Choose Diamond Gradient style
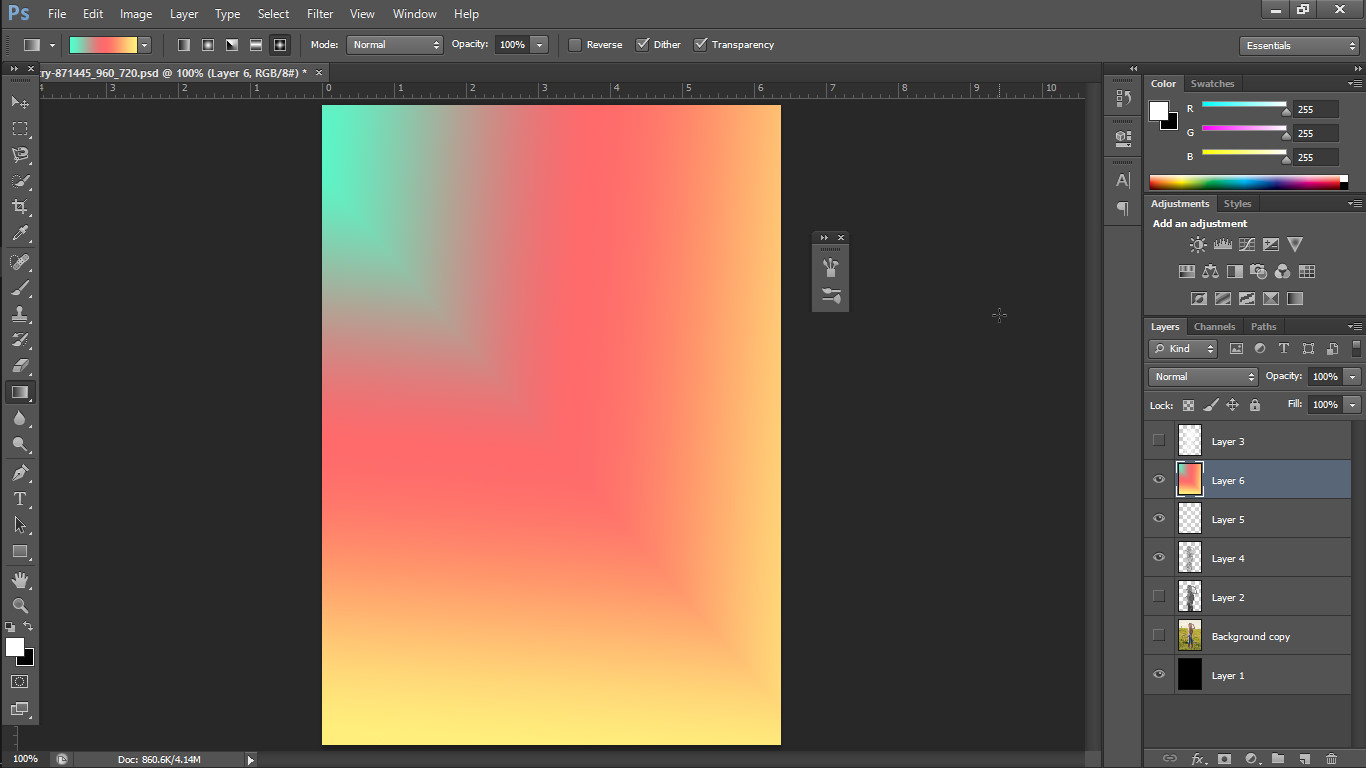The height and width of the screenshot is (768, 1366). tap(280, 45)
